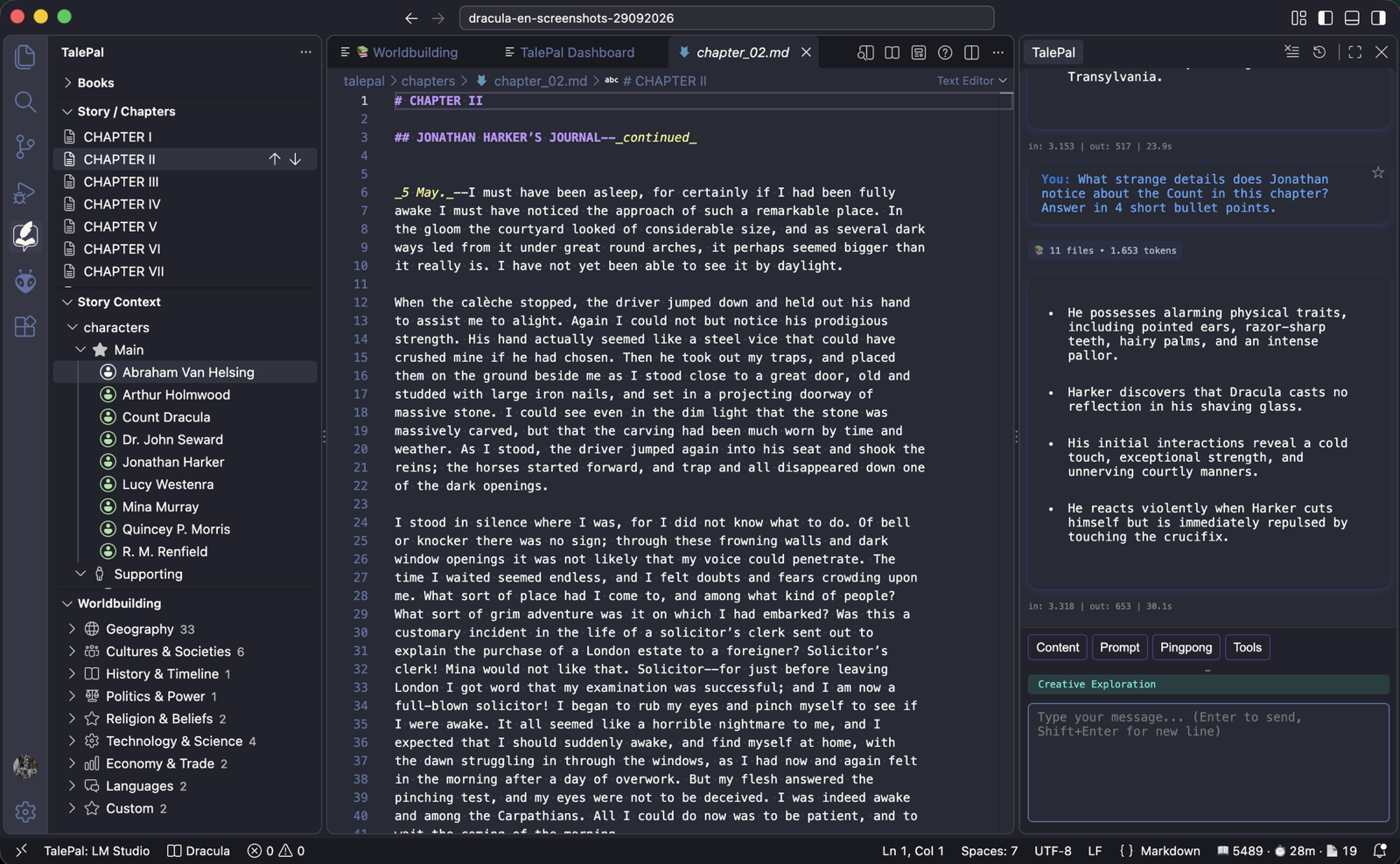Select the Prompt tab
This screenshot has height=864, width=1400.
[x=1119, y=647]
